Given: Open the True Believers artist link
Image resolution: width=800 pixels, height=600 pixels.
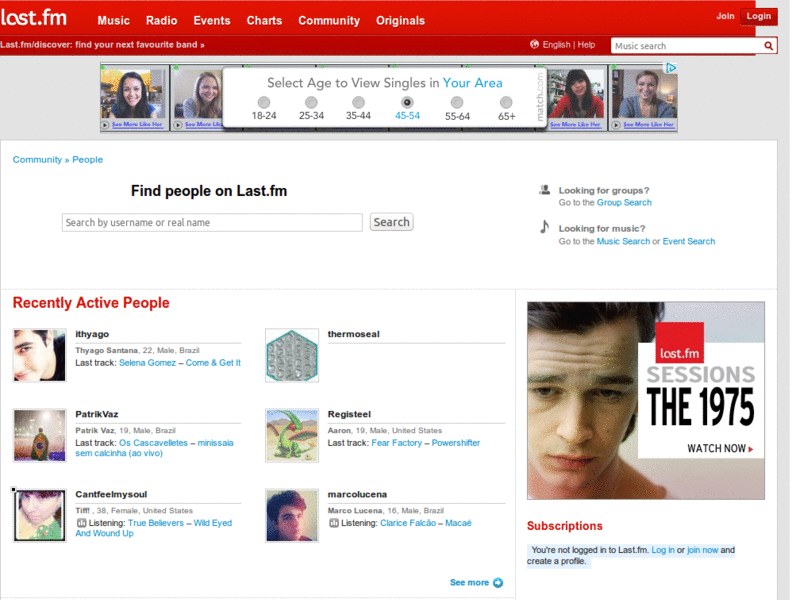Looking at the screenshot, I should pos(156,523).
